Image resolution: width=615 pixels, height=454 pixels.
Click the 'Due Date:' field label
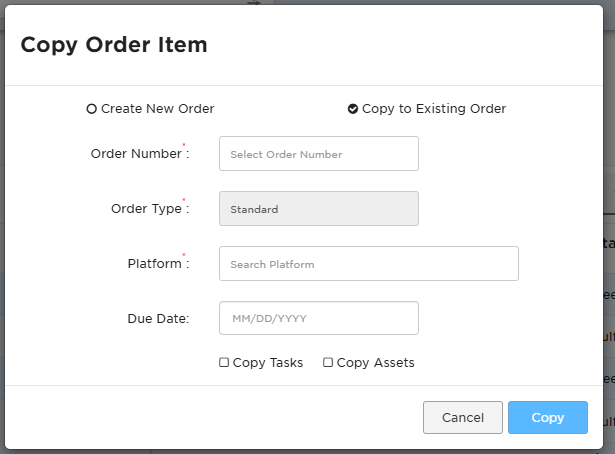point(158,318)
